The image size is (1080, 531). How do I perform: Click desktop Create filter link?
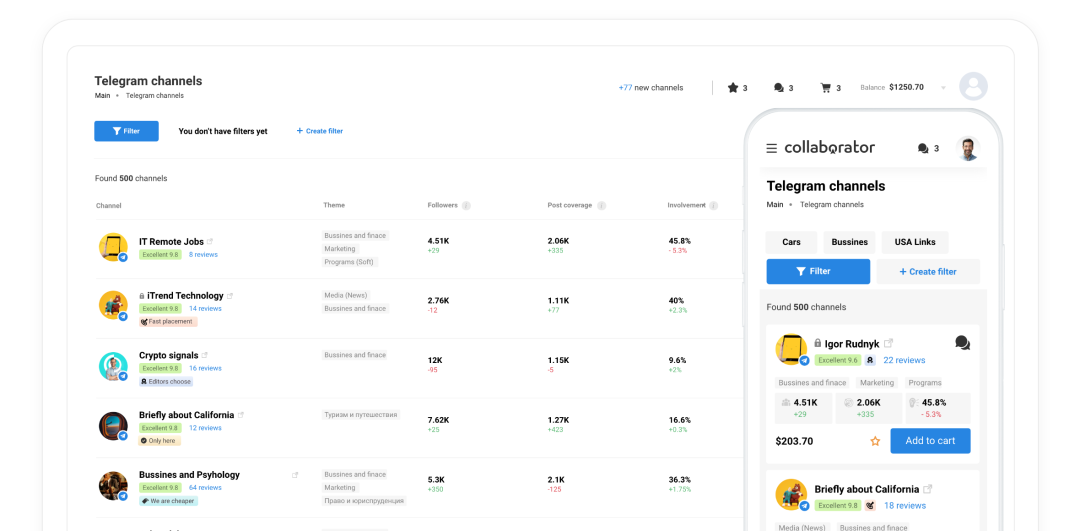click(x=320, y=131)
